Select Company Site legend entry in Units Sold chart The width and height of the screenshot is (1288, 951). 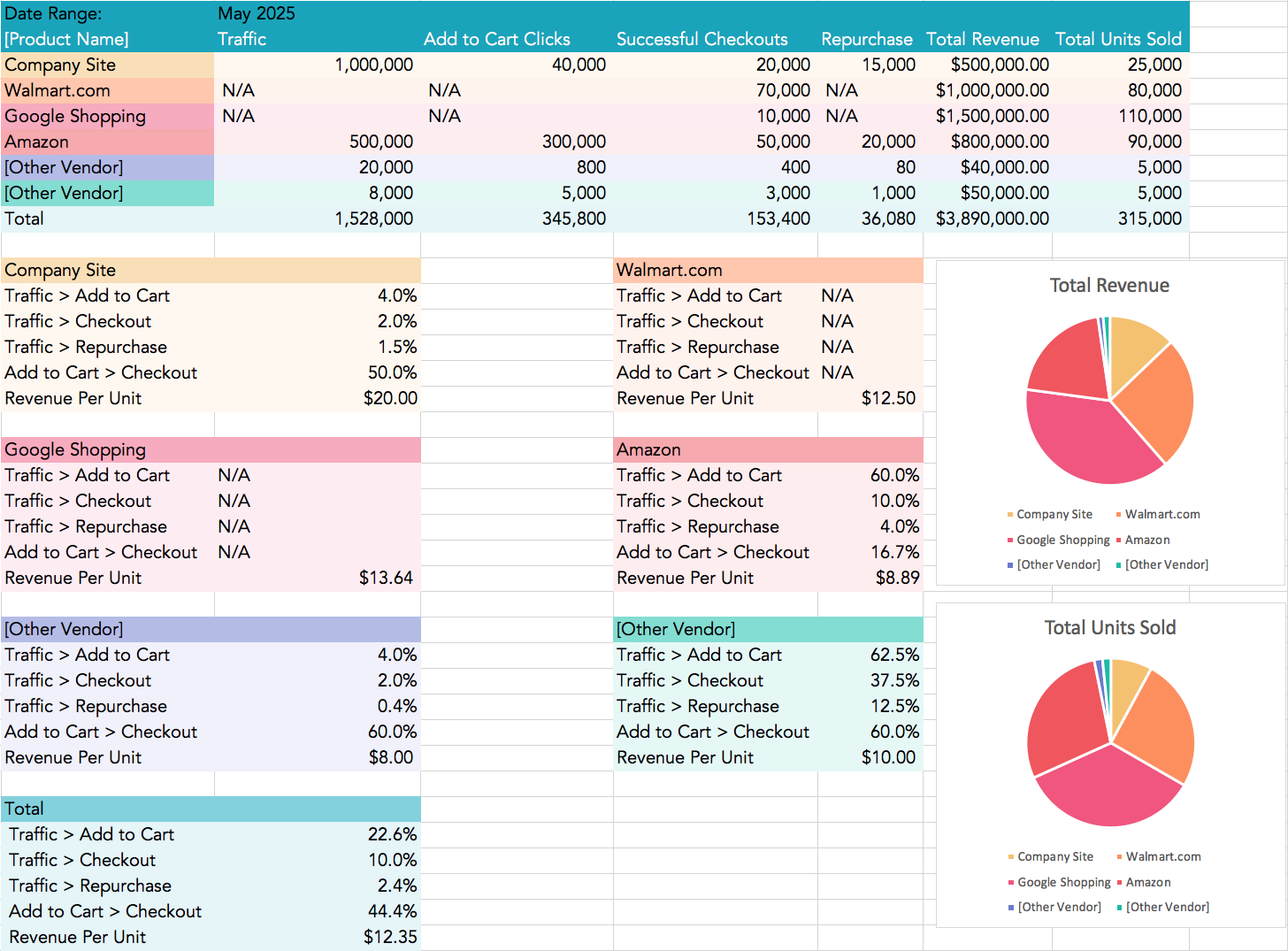[1054, 856]
